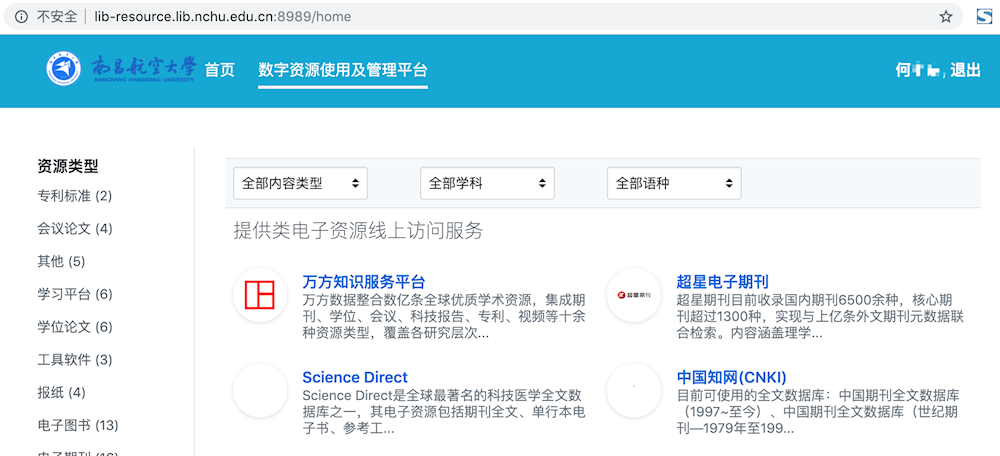Click the 万方 description starting 万方数据整合数亿条
This screenshot has height=456, width=1000.
pos(444,316)
